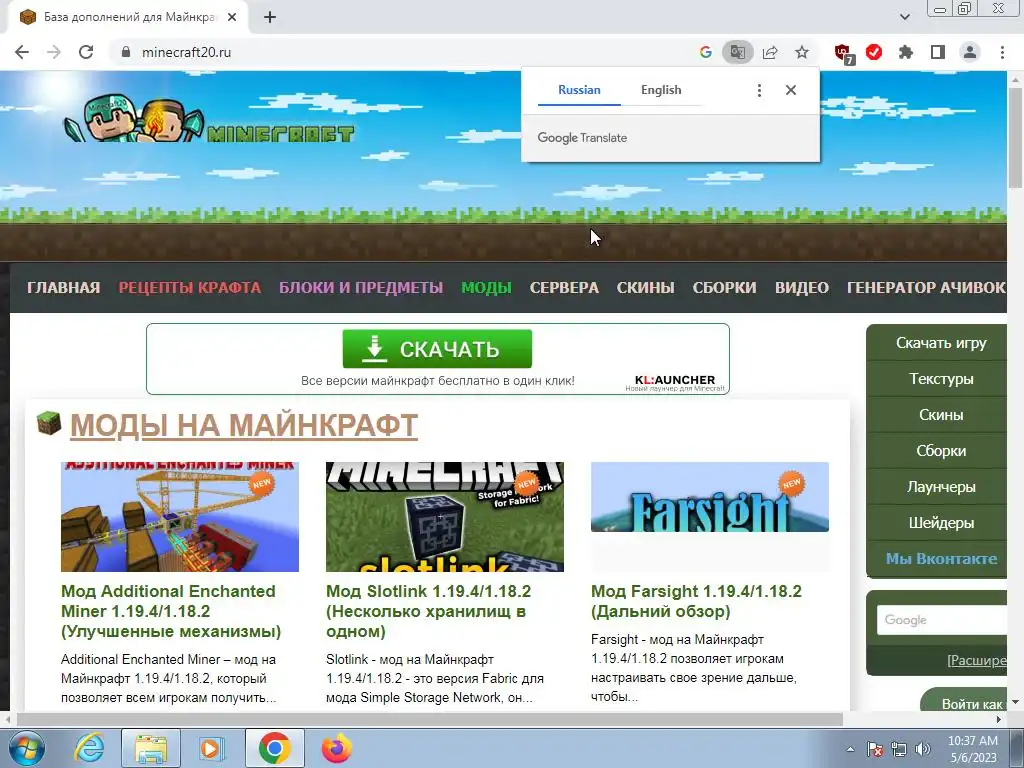Open Мод Farsight 1.19.4/1.18.2 title link
This screenshot has height=768, width=1024.
pyautogui.click(x=696, y=601)
